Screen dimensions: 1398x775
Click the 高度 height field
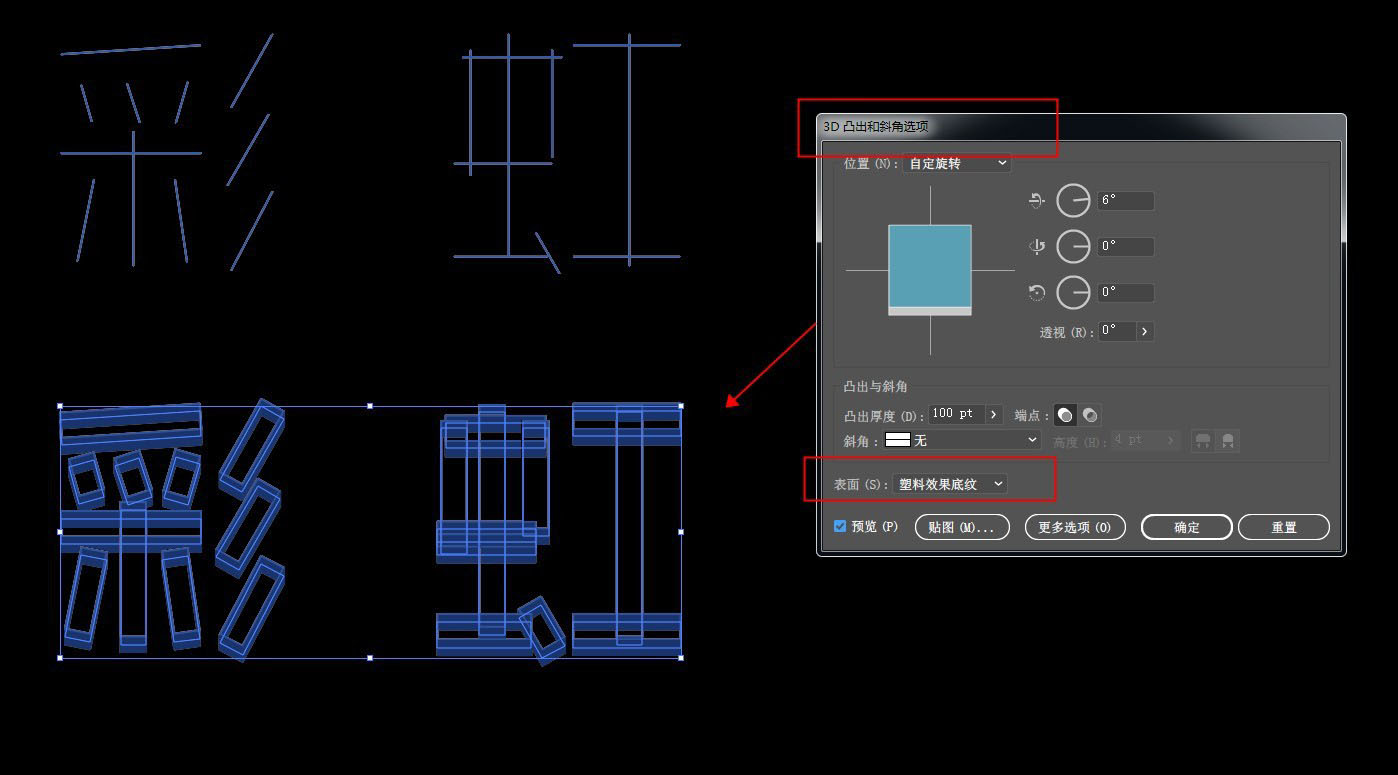click(1137, 440)
